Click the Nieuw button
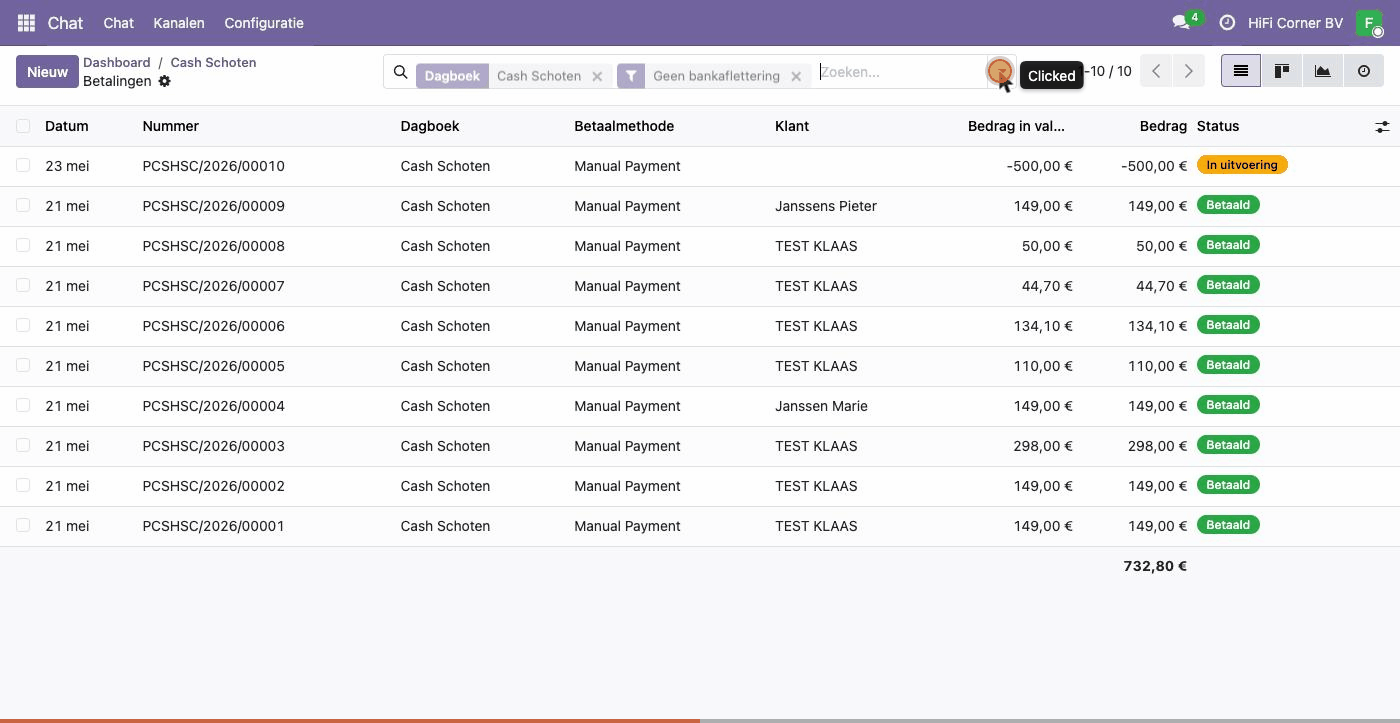The height and width of the screenshot is (723, 1400). click(47, 72)
